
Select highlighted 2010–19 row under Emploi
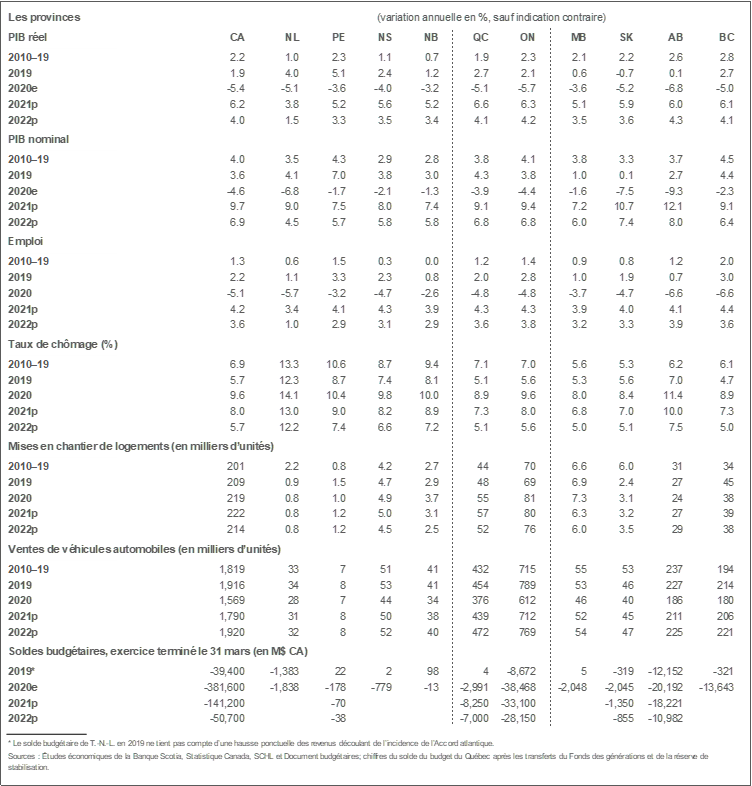tap(63, 261)
